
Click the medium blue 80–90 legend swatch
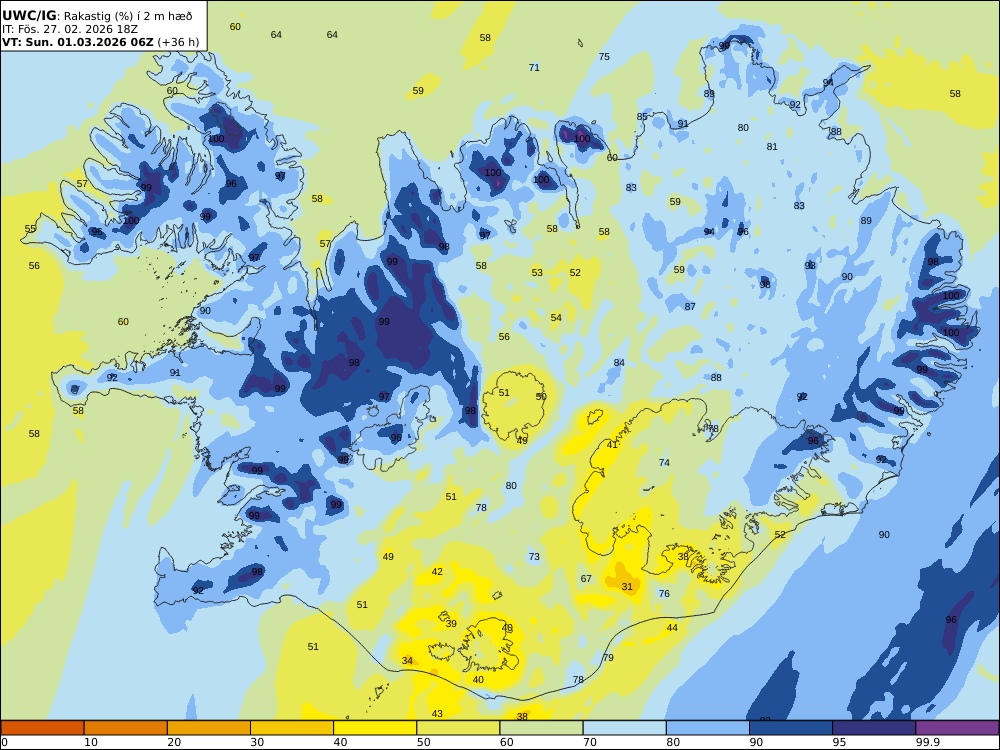708,728
